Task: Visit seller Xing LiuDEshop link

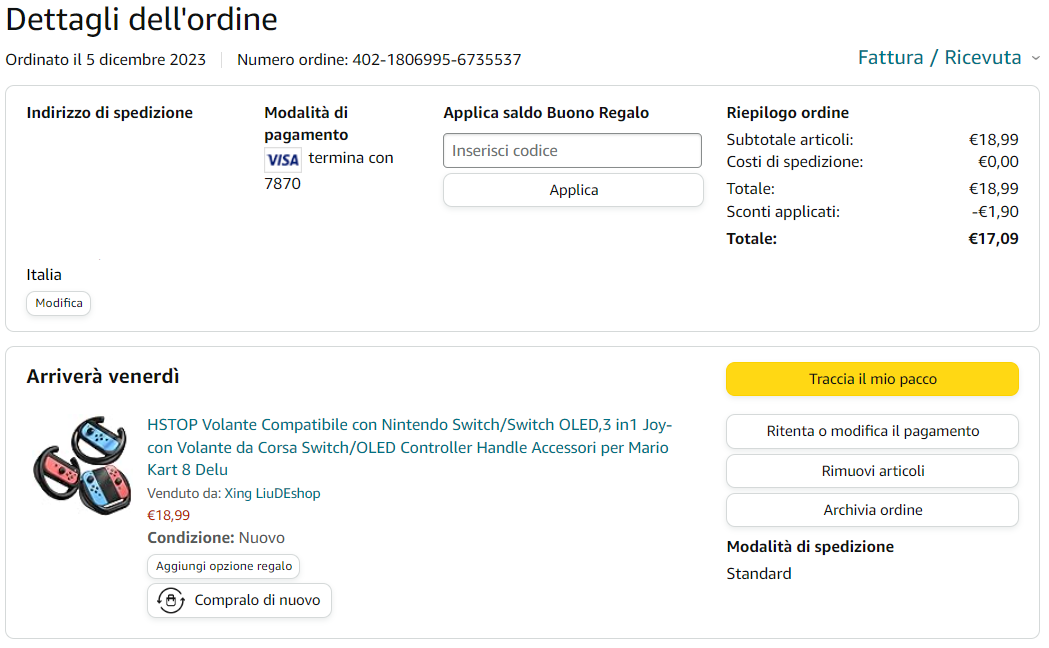Action: coord(272,493)
